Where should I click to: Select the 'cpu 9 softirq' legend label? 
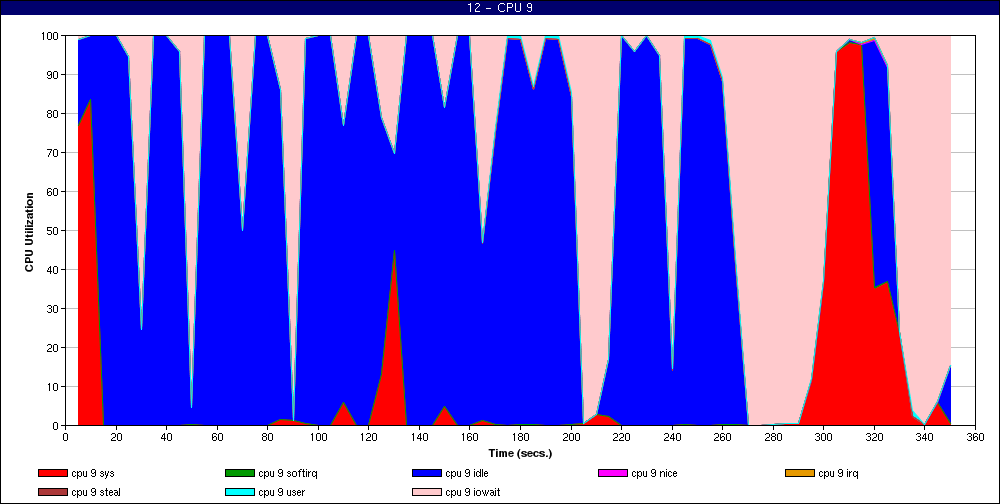tap(288, 473)
